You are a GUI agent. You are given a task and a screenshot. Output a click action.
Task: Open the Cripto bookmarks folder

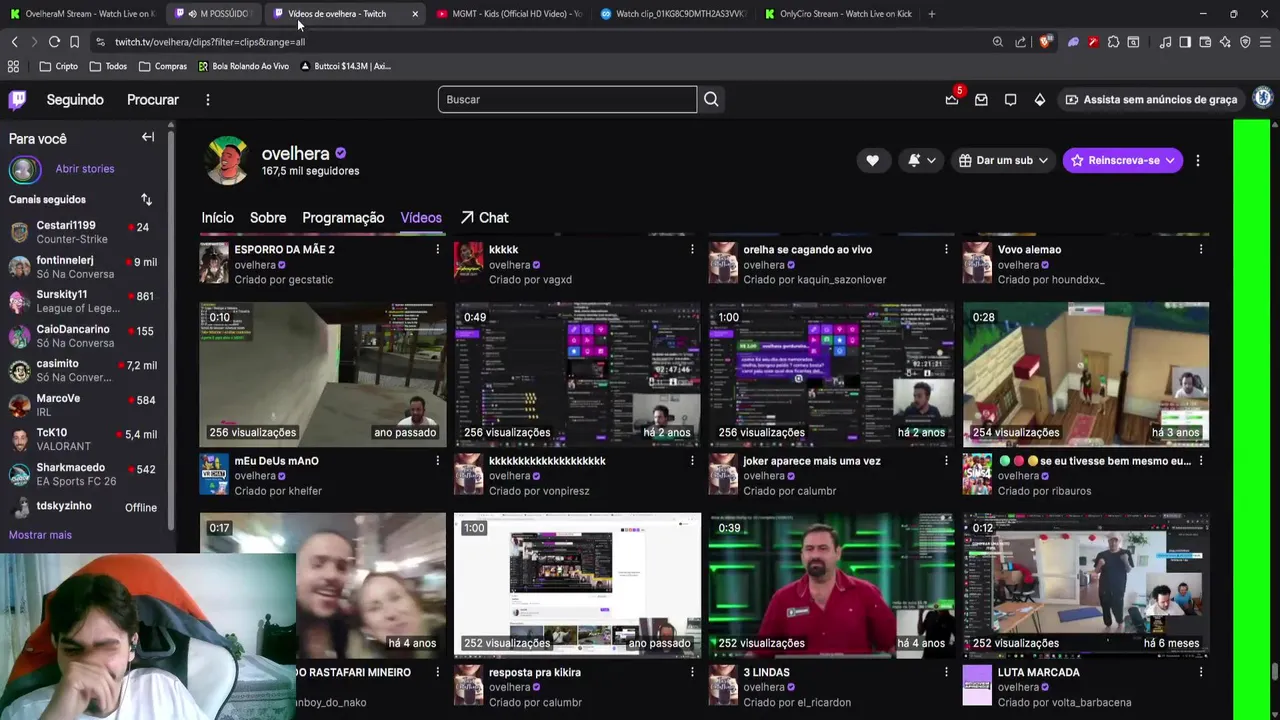58,66
